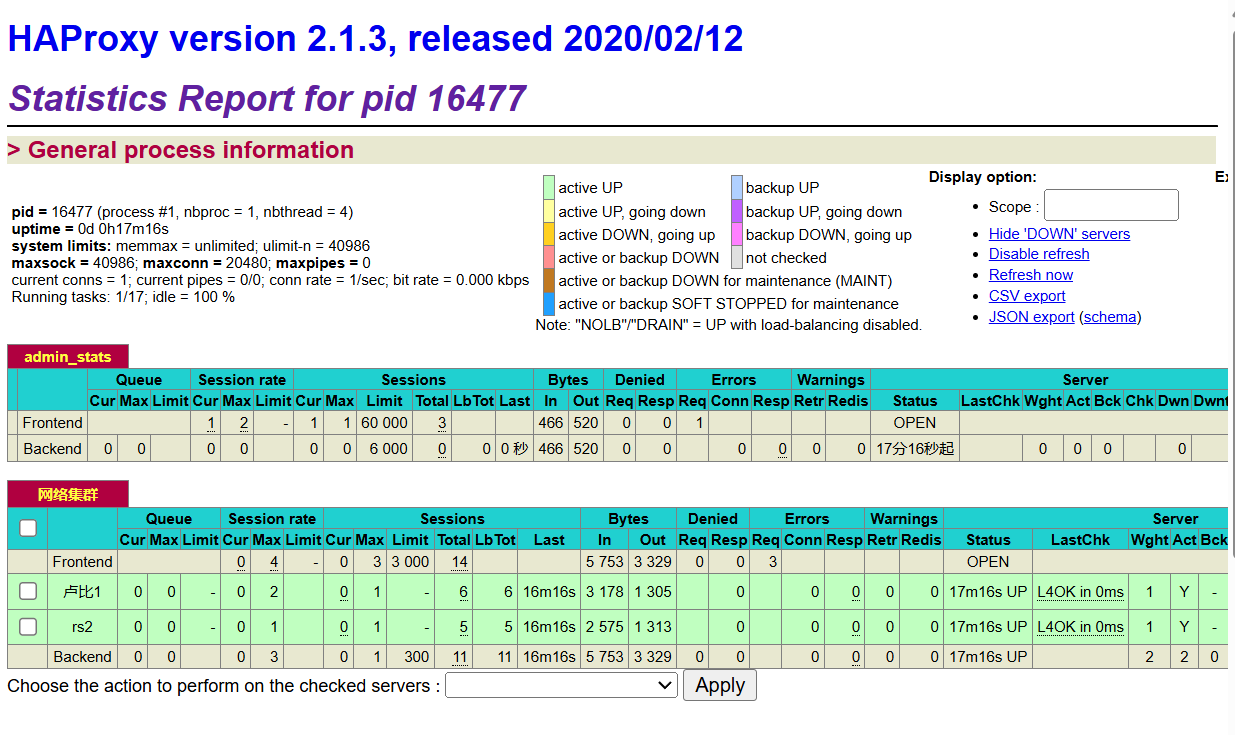Click the OPEN status in 网络集群 Frontend
The image size is (1235, 735).
pyautogui.click(x=988, y=562)
